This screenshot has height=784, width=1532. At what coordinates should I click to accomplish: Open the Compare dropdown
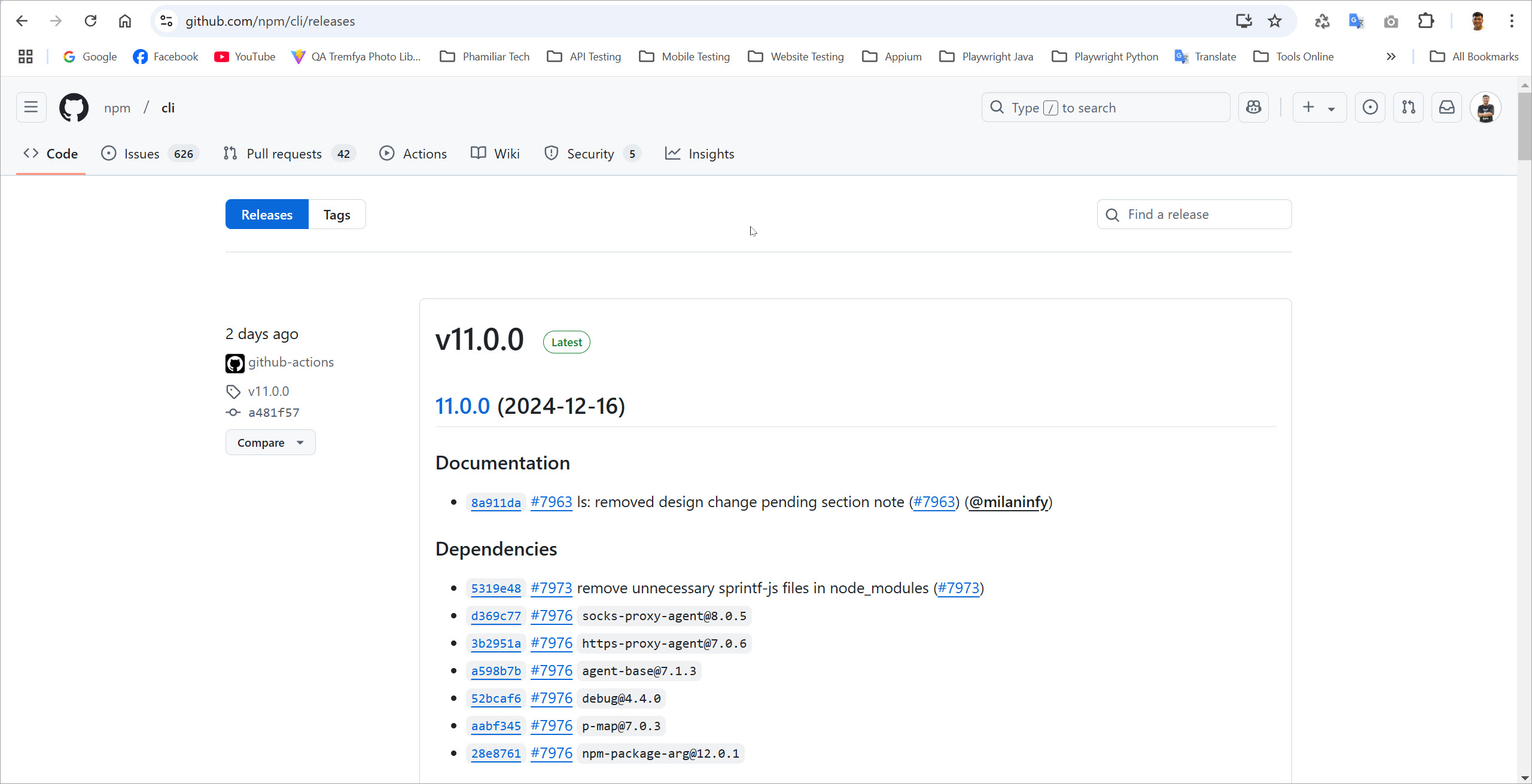pyautogui.click(x=270, y=443)
